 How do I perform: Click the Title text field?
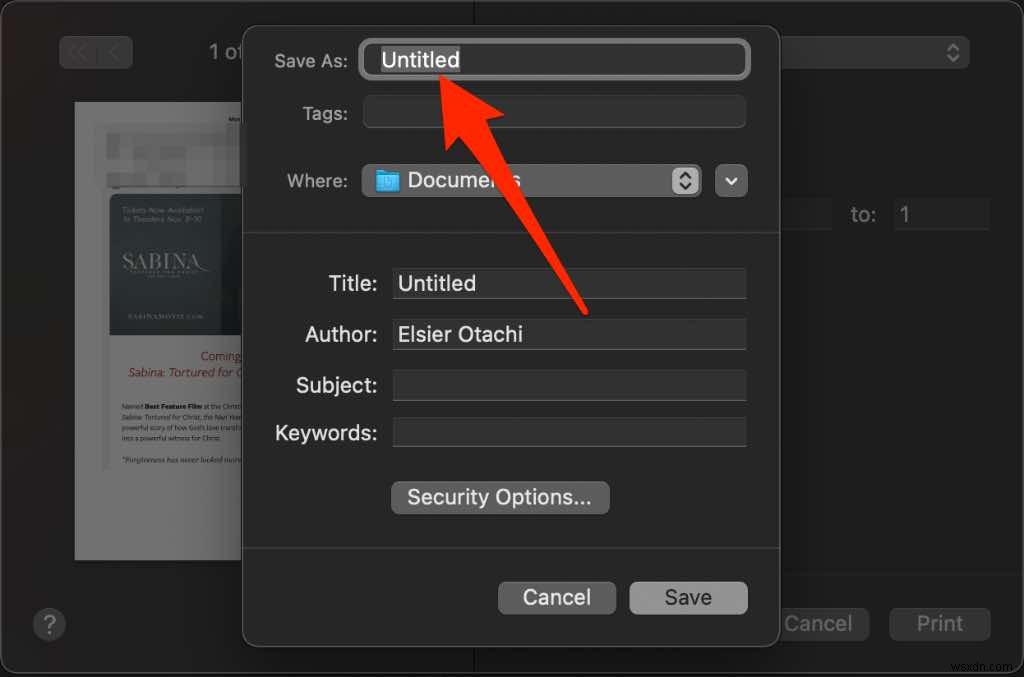(569, 283)
